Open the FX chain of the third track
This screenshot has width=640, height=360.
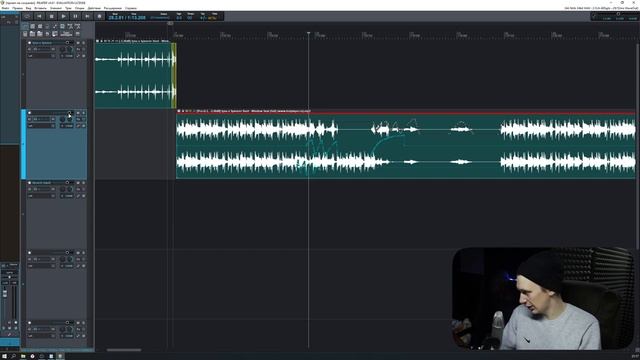78,189
